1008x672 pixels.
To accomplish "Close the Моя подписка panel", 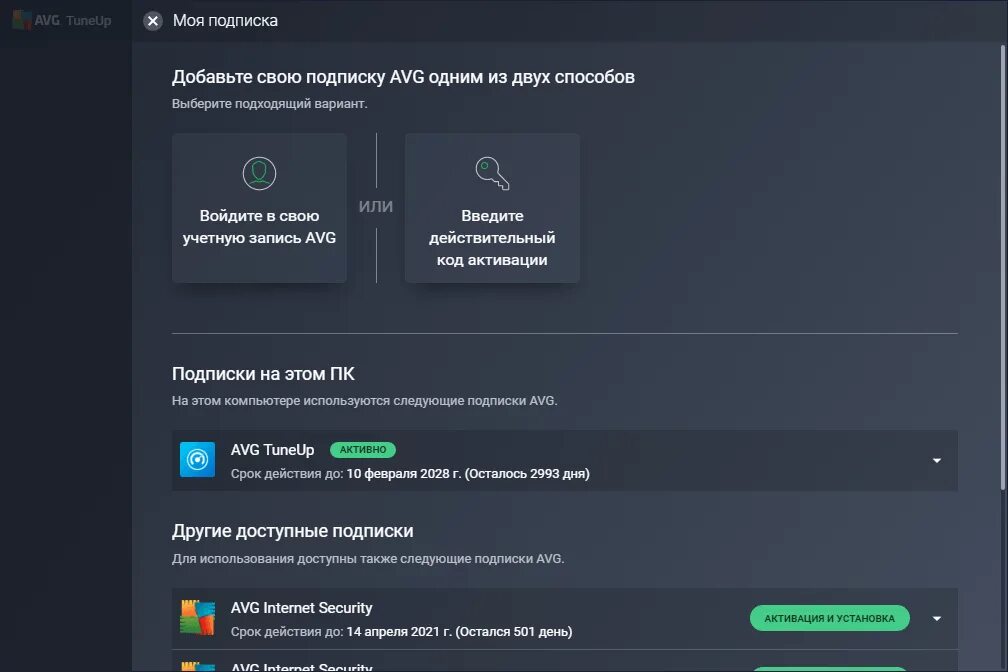I will pyautogui.click(x=153, y=21).
